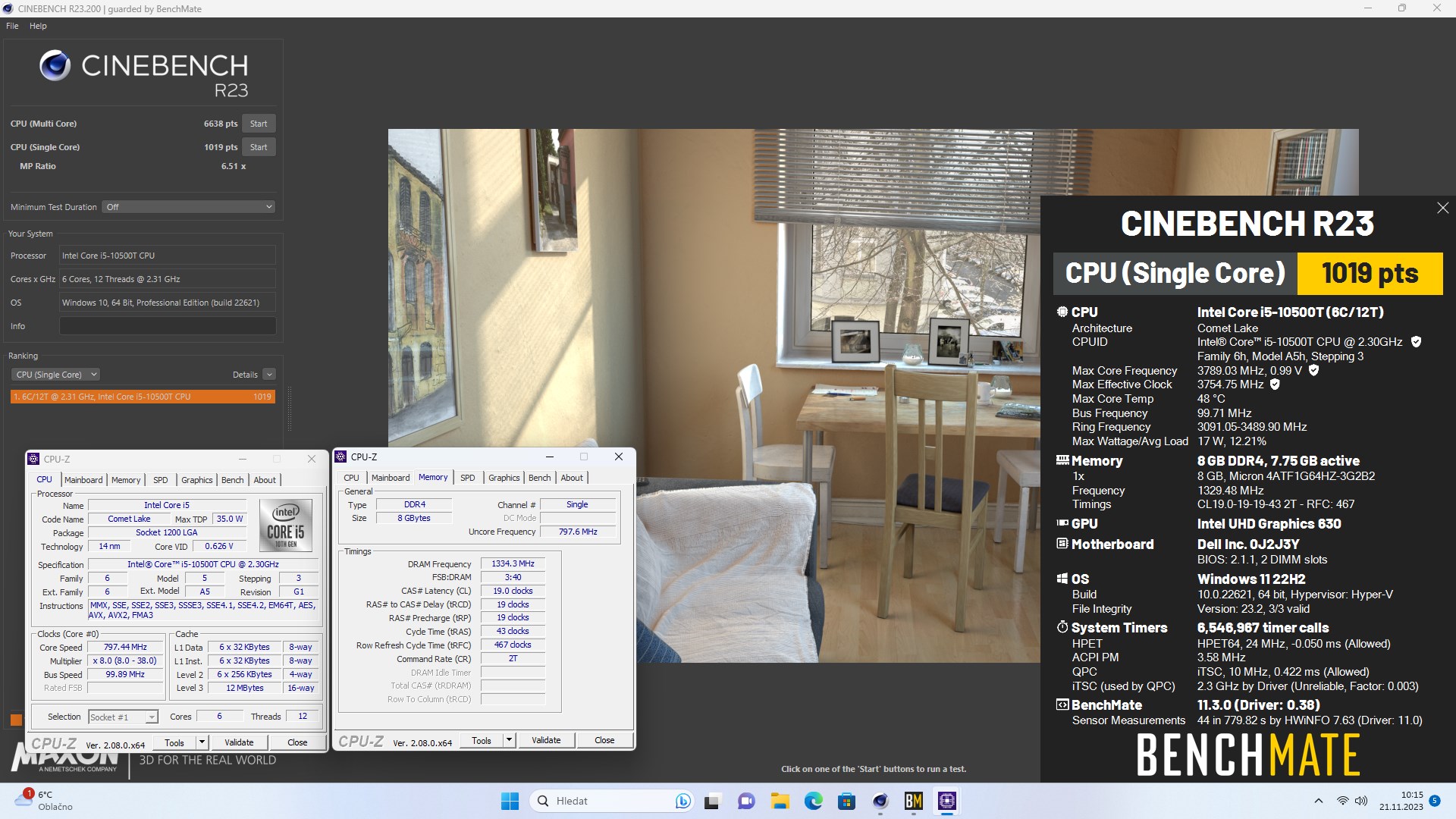Click Validate in right CPU-Z window

click(x=546, y=740)
